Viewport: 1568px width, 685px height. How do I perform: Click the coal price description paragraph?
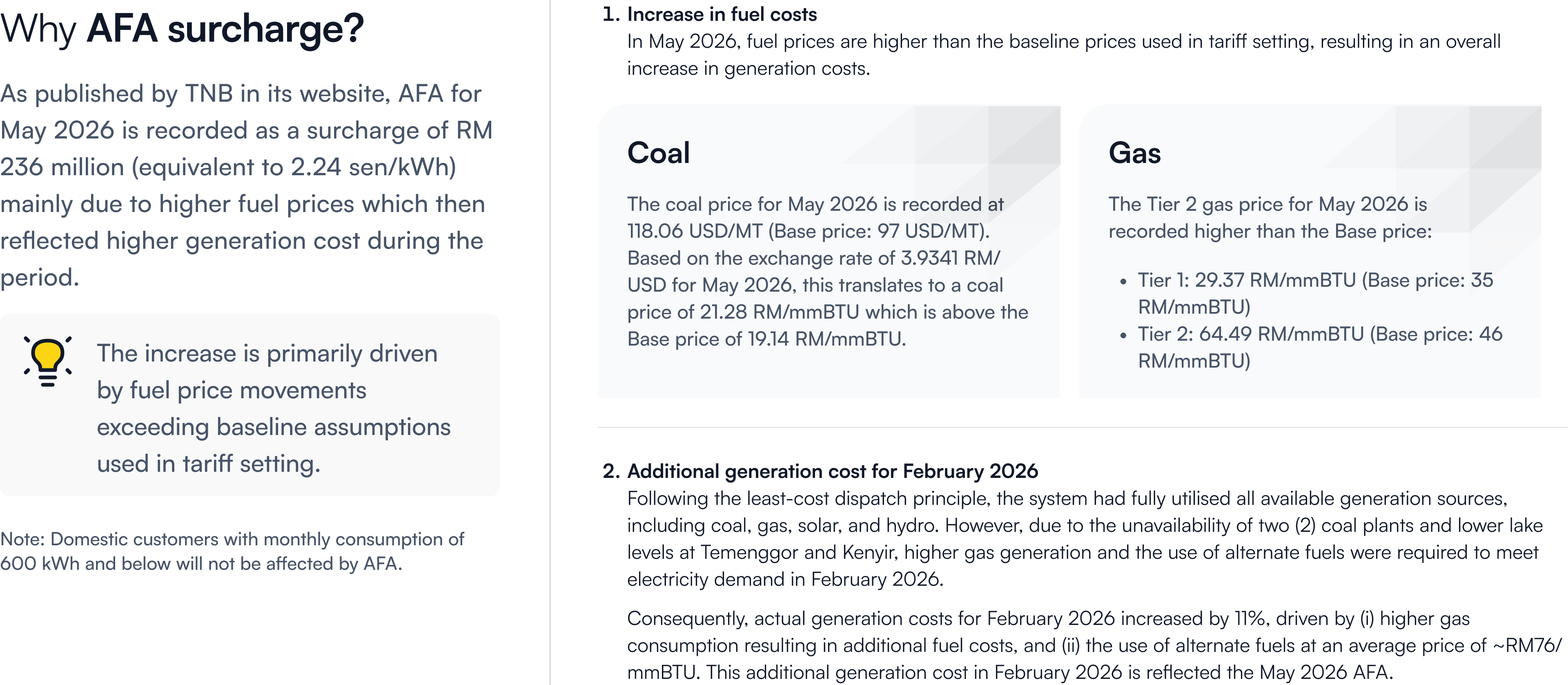pyautogui.click(x=828, y=272)
